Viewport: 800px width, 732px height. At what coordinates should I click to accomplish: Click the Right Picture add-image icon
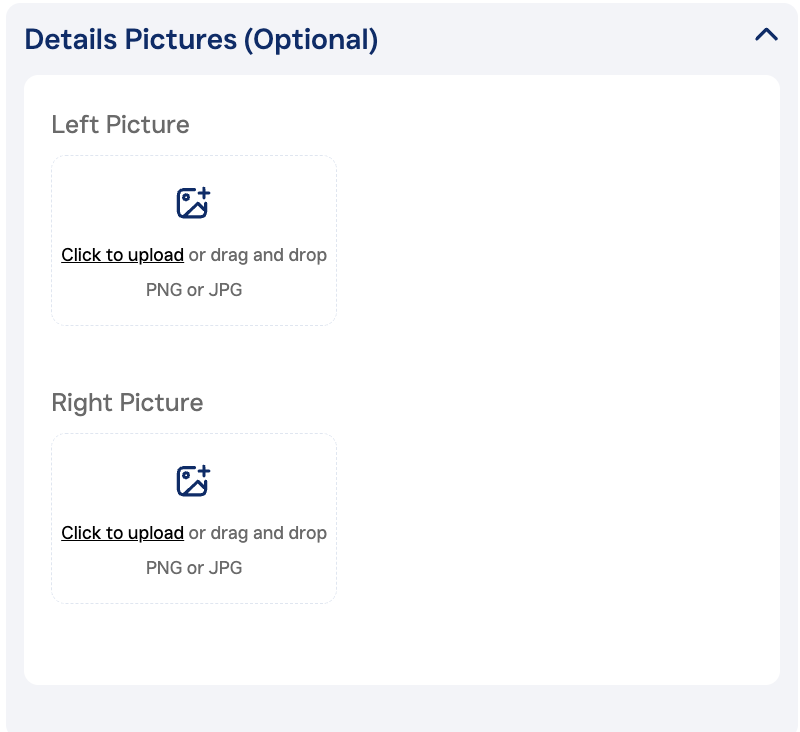(x=193, y=481)
